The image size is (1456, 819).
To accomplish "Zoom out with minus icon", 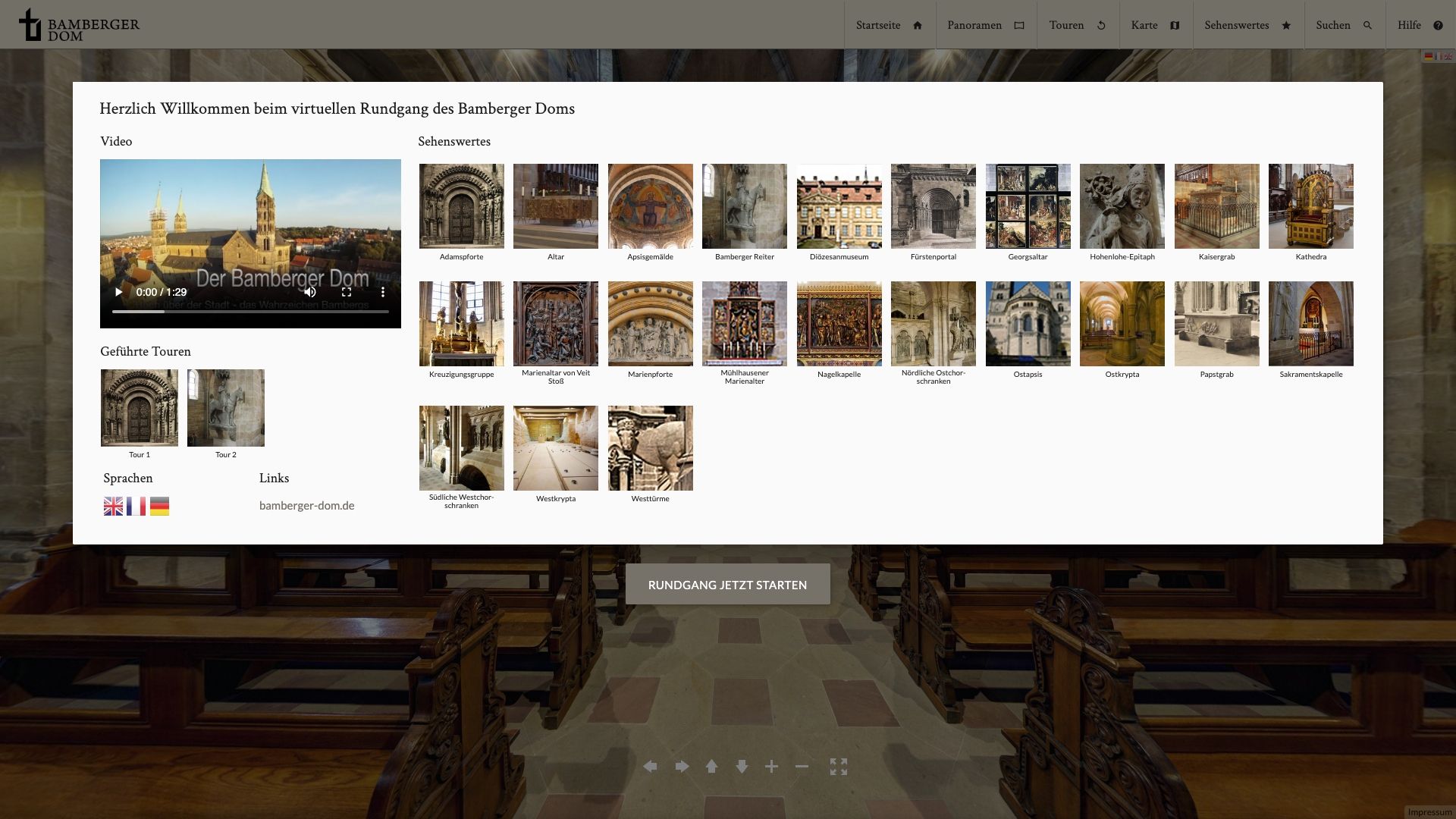I will [x=802, y=767].
